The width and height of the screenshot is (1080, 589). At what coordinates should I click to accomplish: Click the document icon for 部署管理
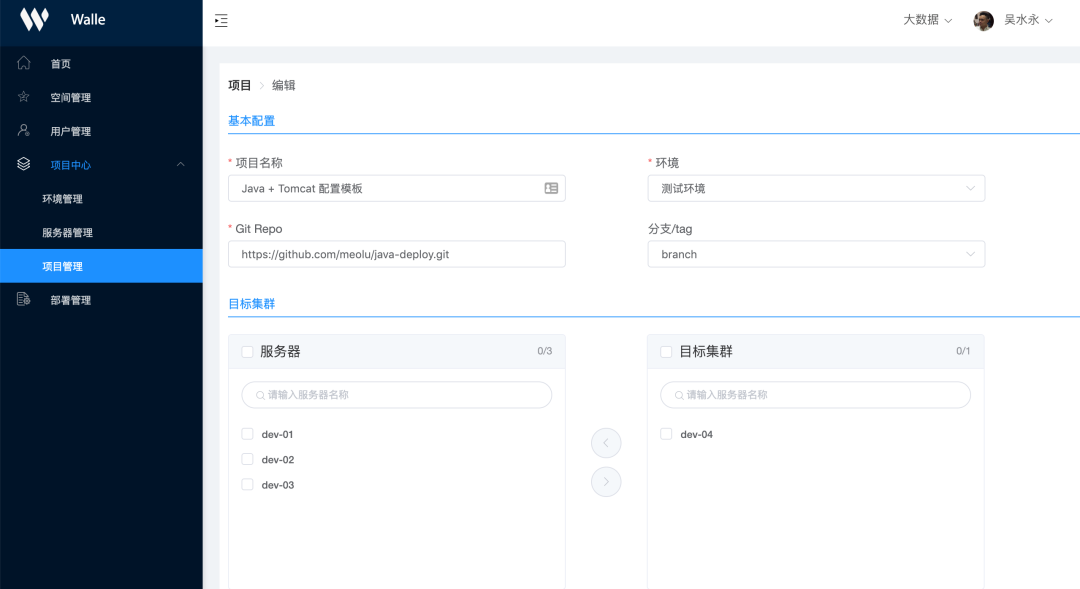23,299
